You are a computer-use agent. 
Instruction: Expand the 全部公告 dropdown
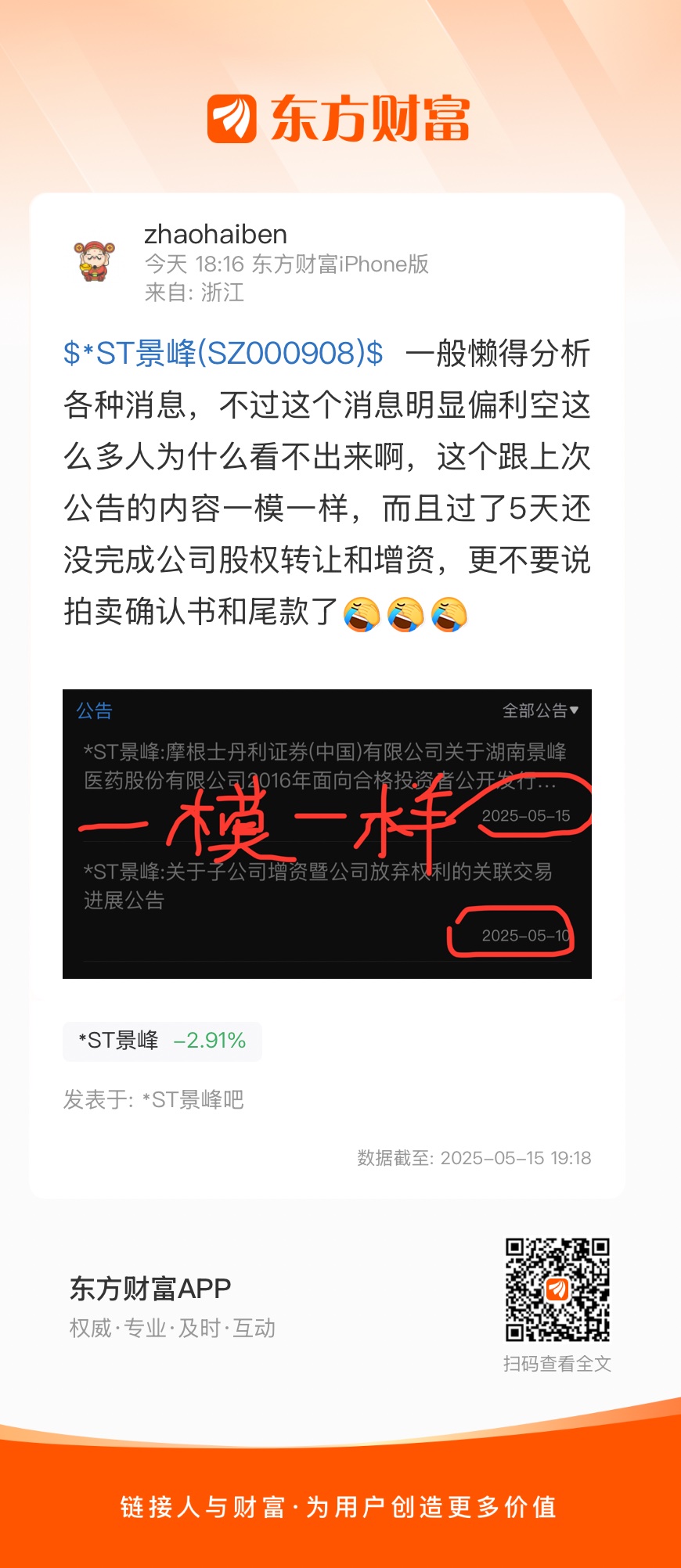[x=540, y=710]
